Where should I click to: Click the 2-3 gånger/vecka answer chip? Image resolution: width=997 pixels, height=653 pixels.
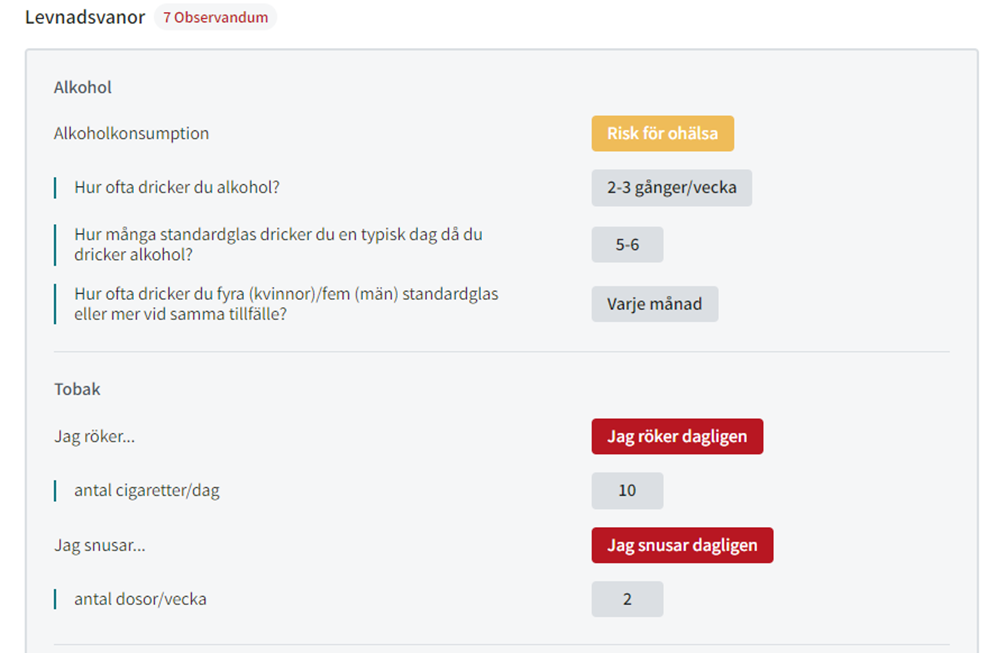[x=671, y=188]
